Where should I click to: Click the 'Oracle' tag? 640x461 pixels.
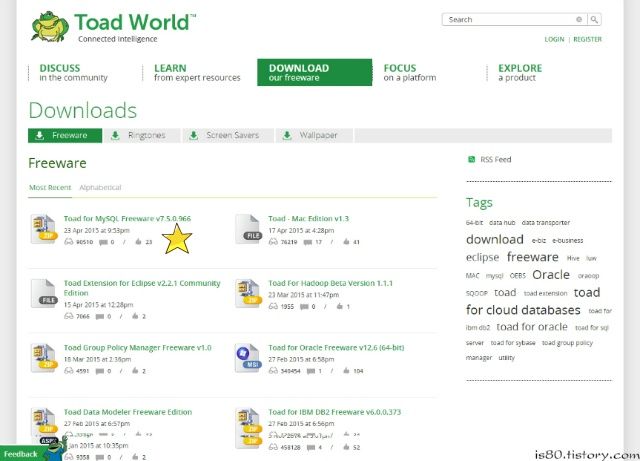(551, 274)
